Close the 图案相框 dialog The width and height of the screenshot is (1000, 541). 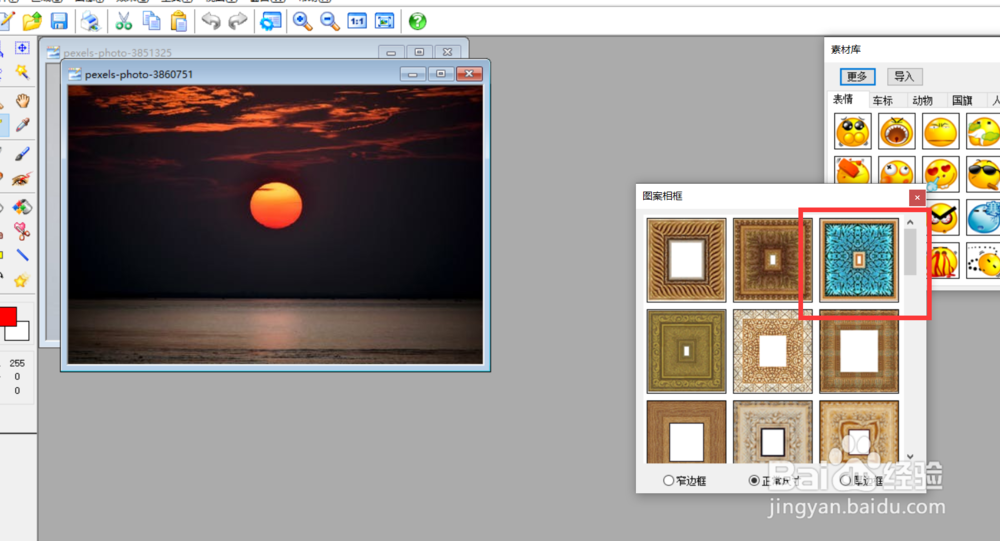point(917,198)
